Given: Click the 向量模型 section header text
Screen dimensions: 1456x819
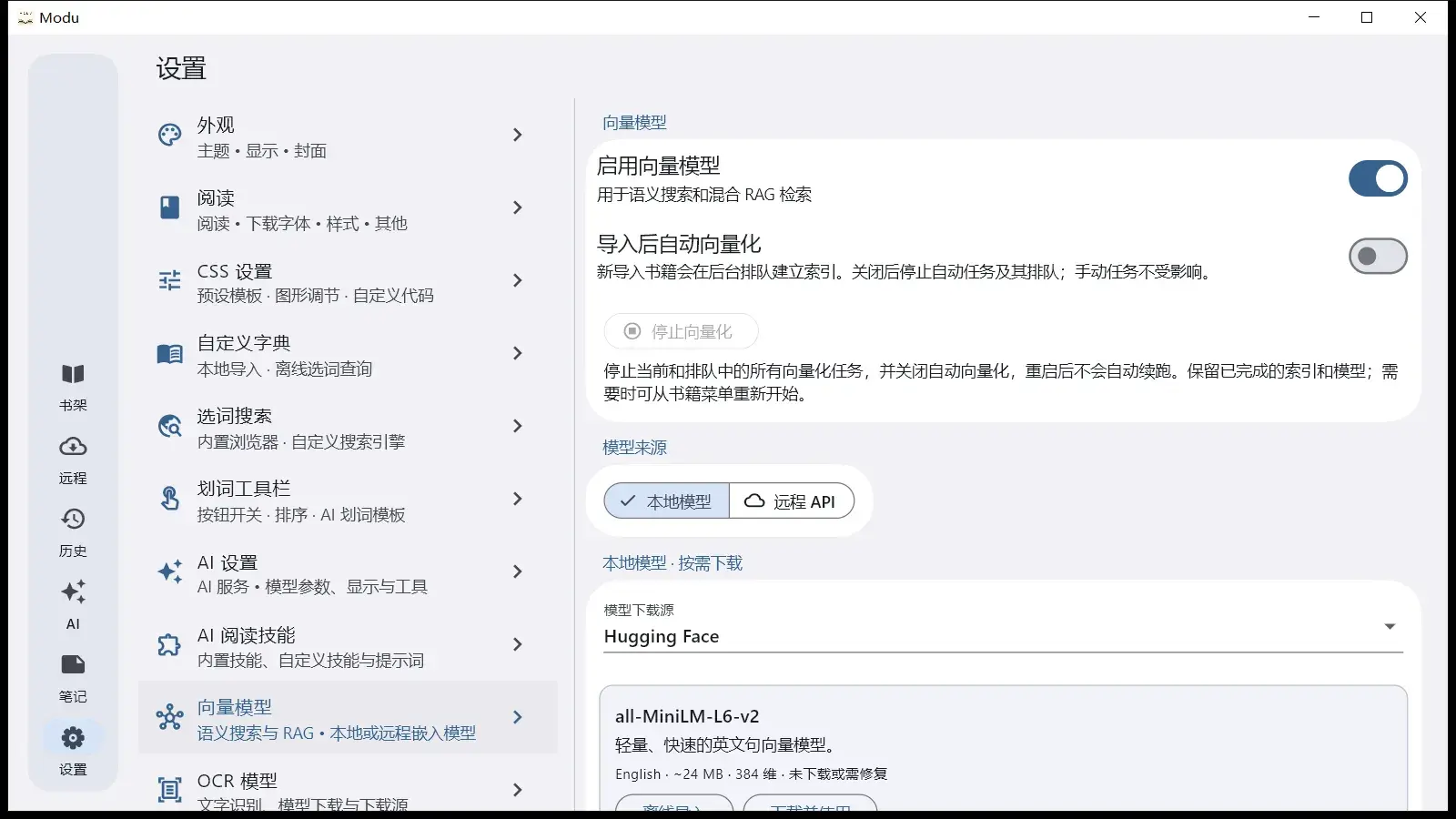Looking at the screenshot, I should 634,122.
